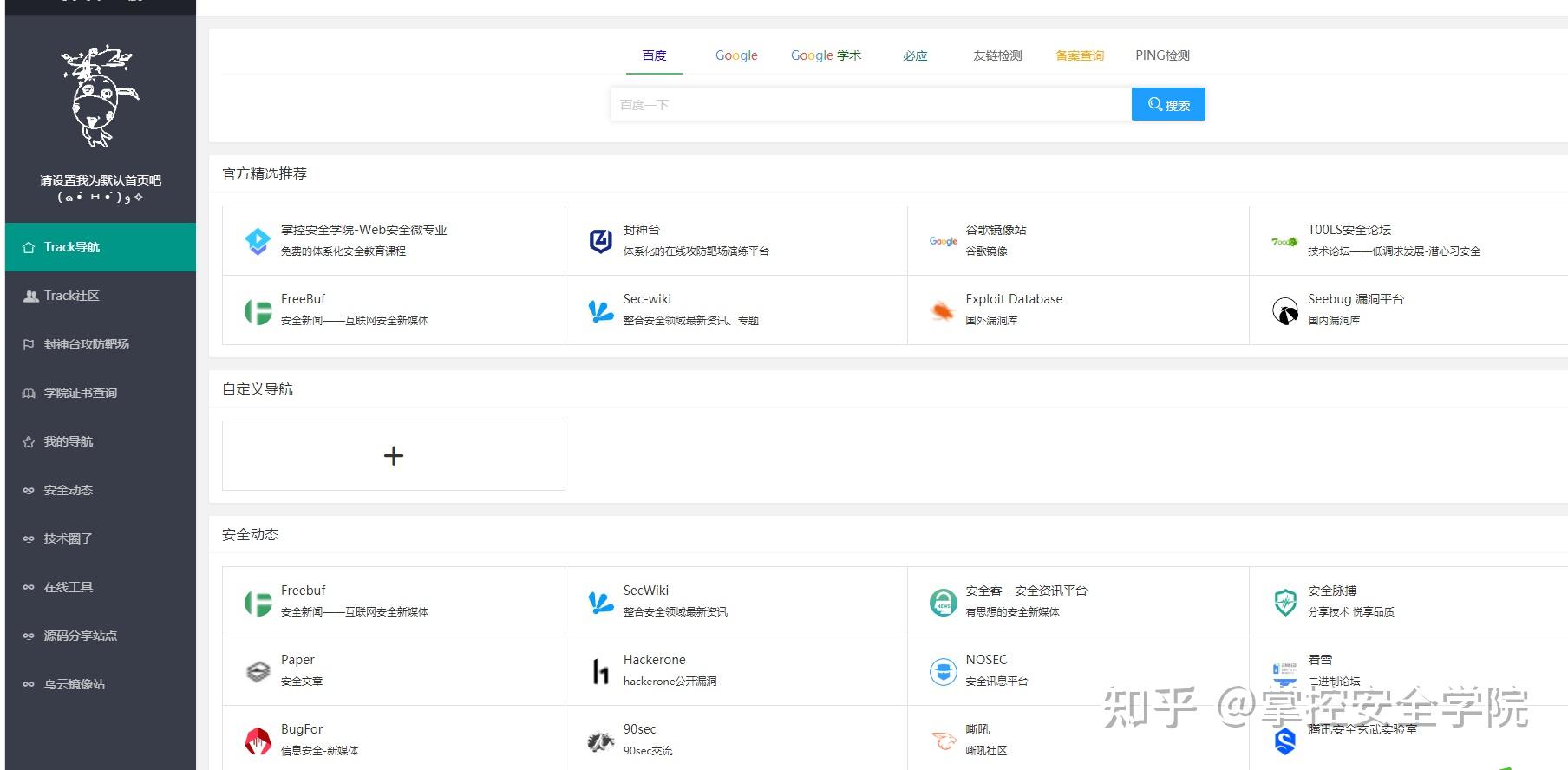Screen dimensions: 1568x770
Task: Click the Freebuf logo in 安全动态 section
Action: [258, 602]
